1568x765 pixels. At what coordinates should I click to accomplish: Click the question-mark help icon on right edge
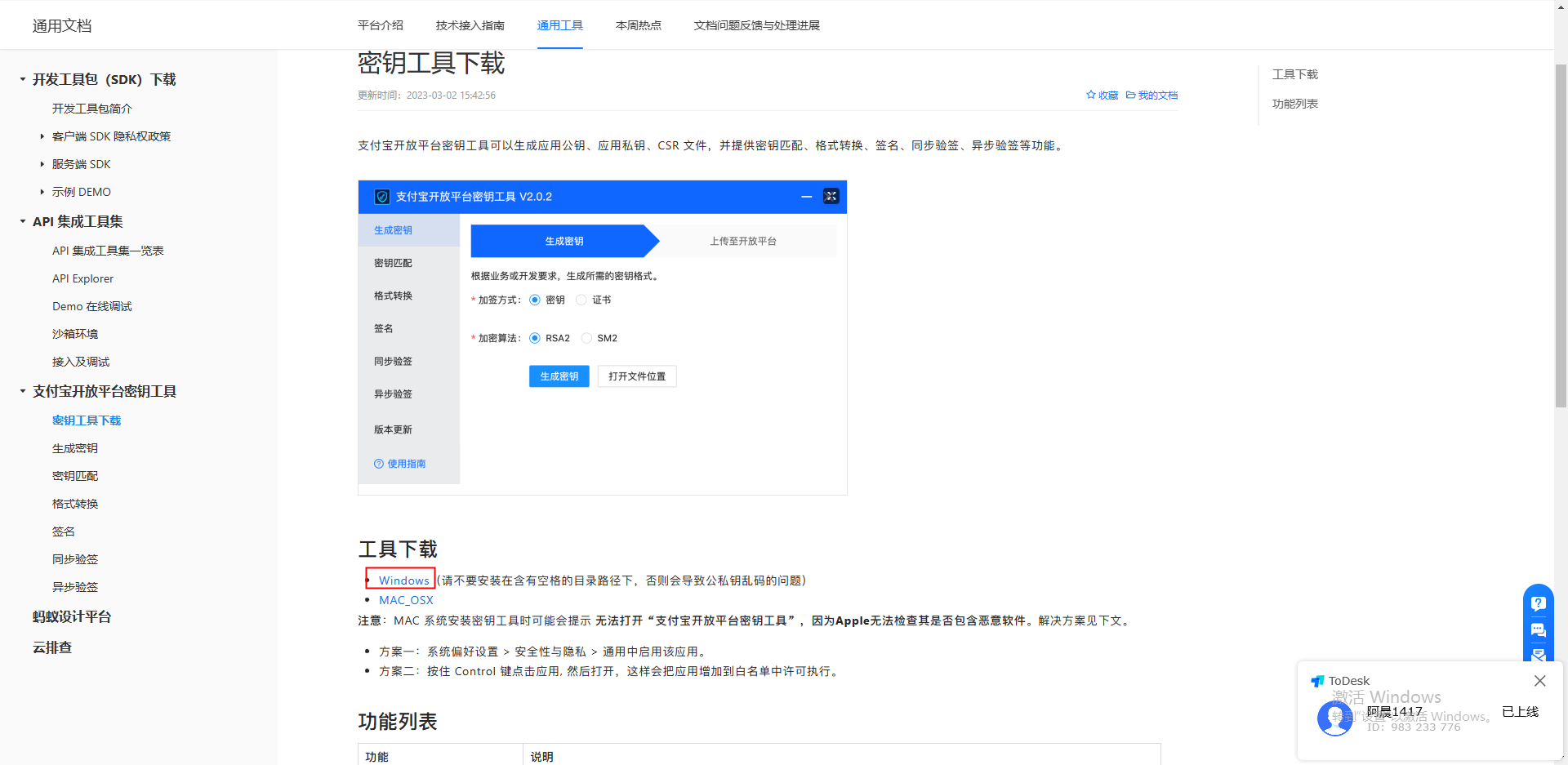pos(1539,603)
